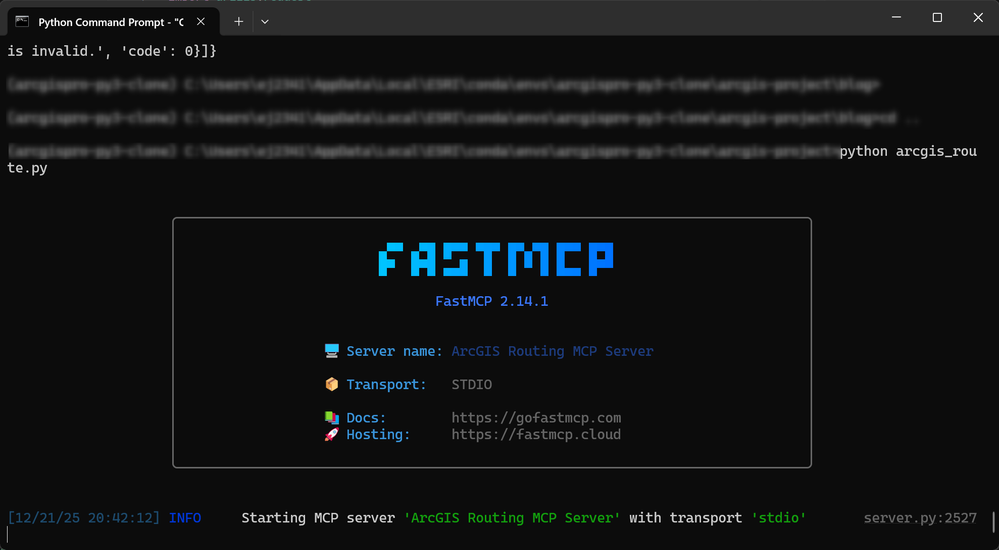
Task: Click the log timestamp [12/21/25 20:42:12]
Action: click(x=84, y=518)
